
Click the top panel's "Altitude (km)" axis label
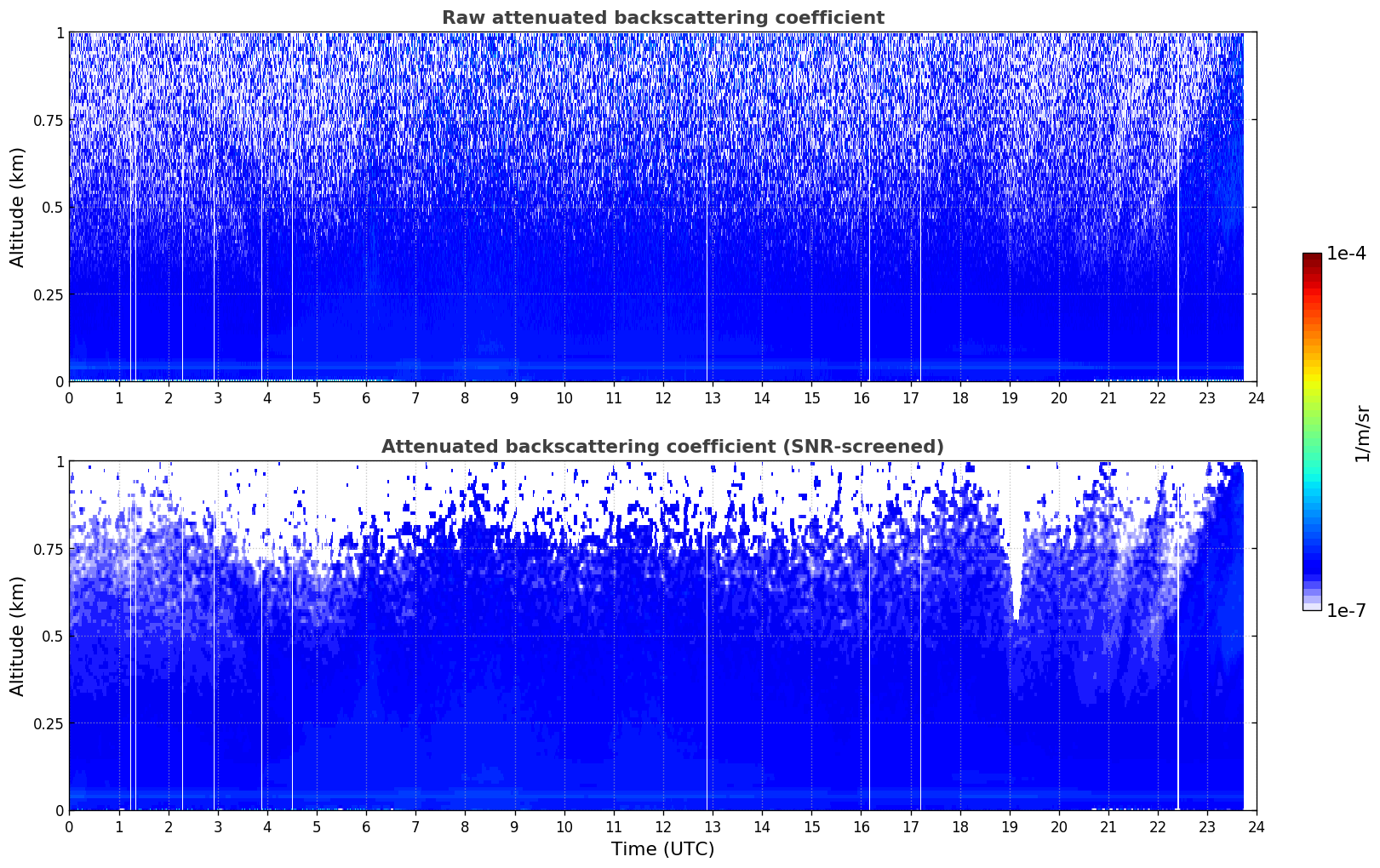tap(18, 207)
